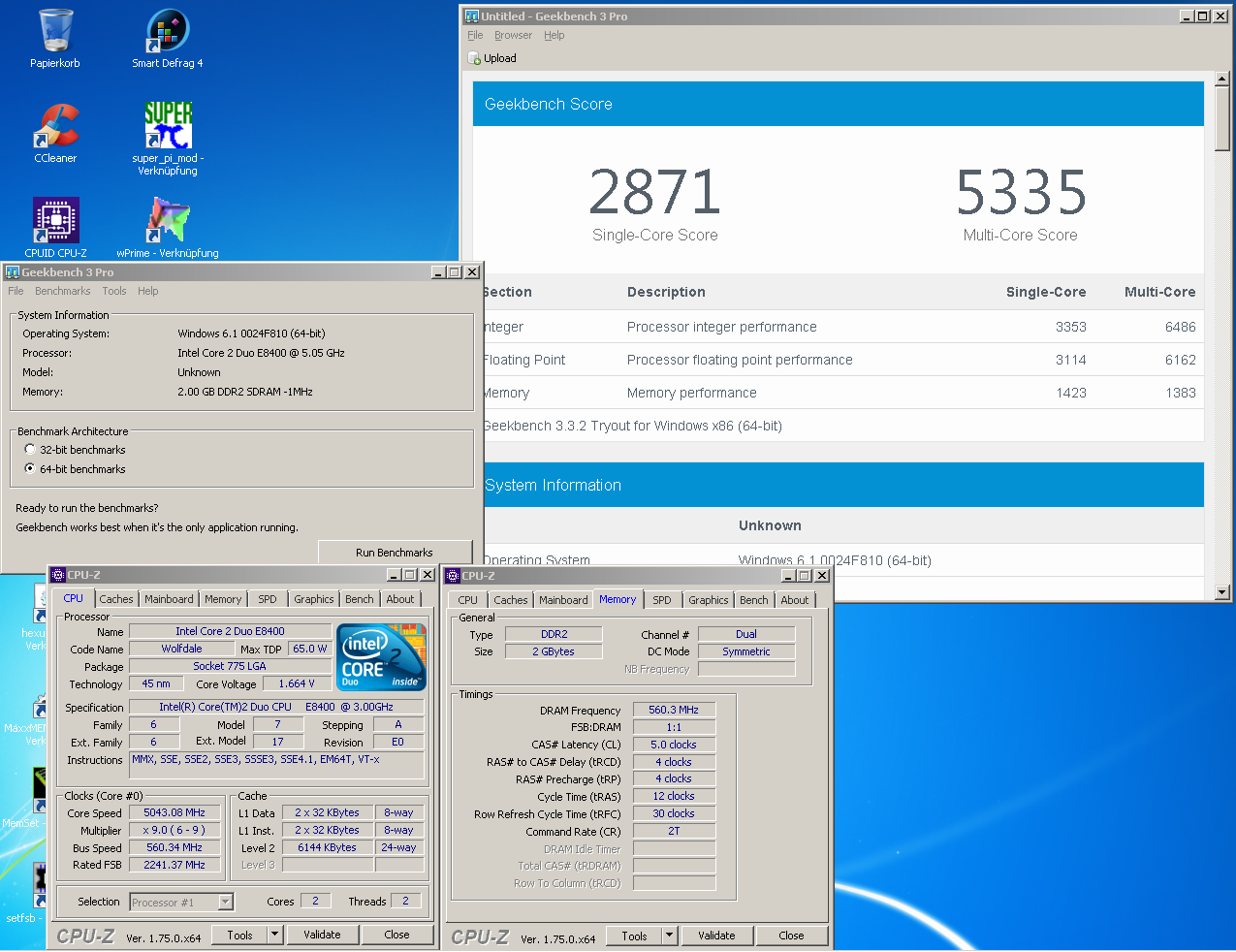Screen dimensions: 1236x952
Task: Click the scroll-up arrow in Geekbench results scrollbar
Action: 1222,79
